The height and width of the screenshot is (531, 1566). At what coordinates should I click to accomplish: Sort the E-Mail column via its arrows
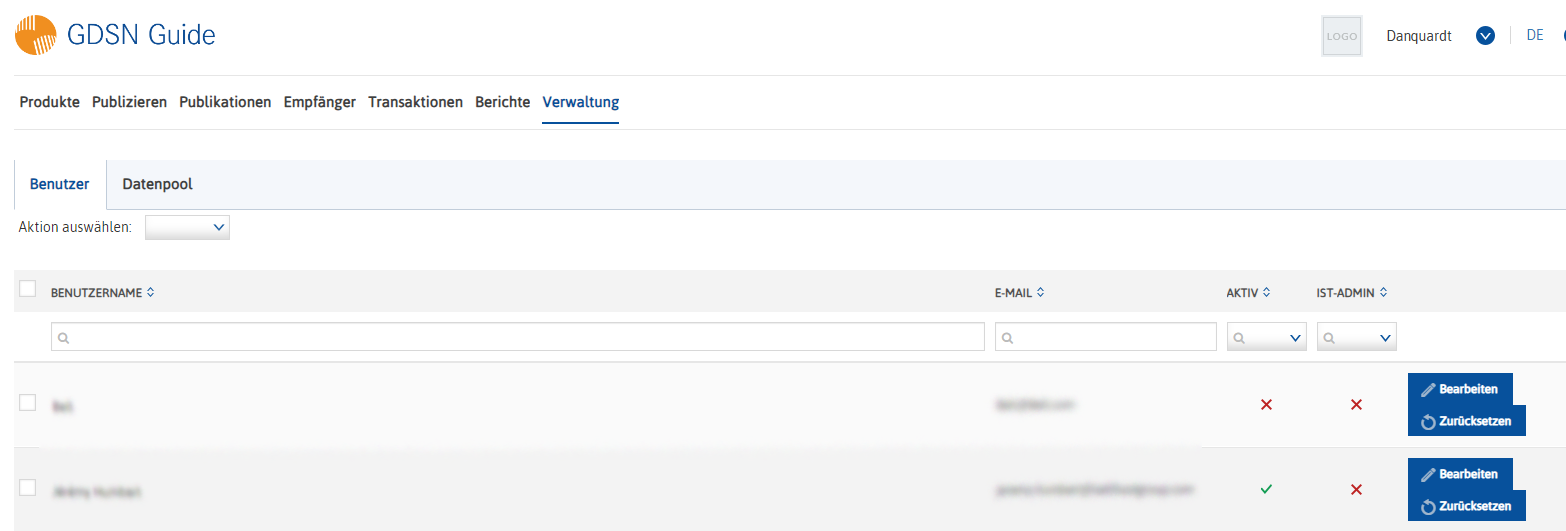coord(1040,293)
